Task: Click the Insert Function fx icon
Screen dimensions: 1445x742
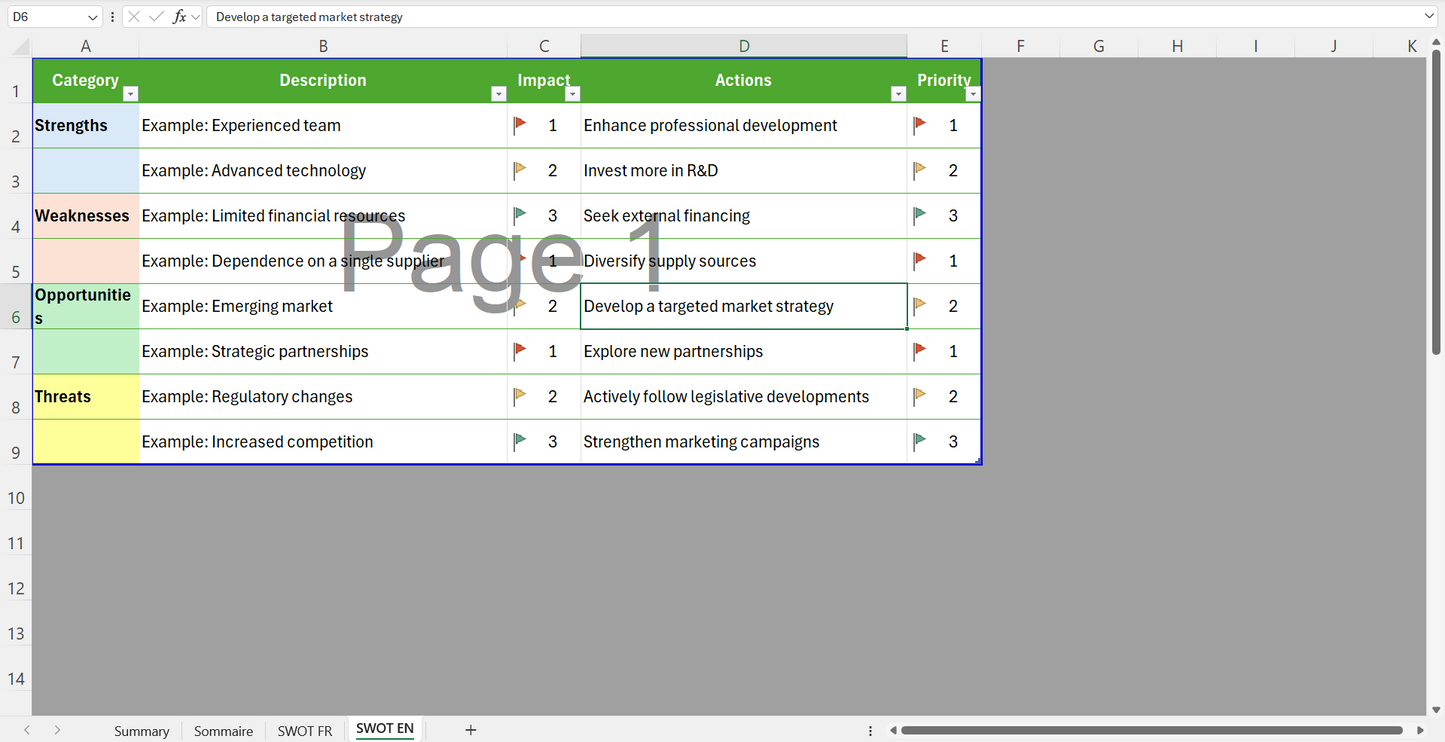Action: [x=179, y=17]
